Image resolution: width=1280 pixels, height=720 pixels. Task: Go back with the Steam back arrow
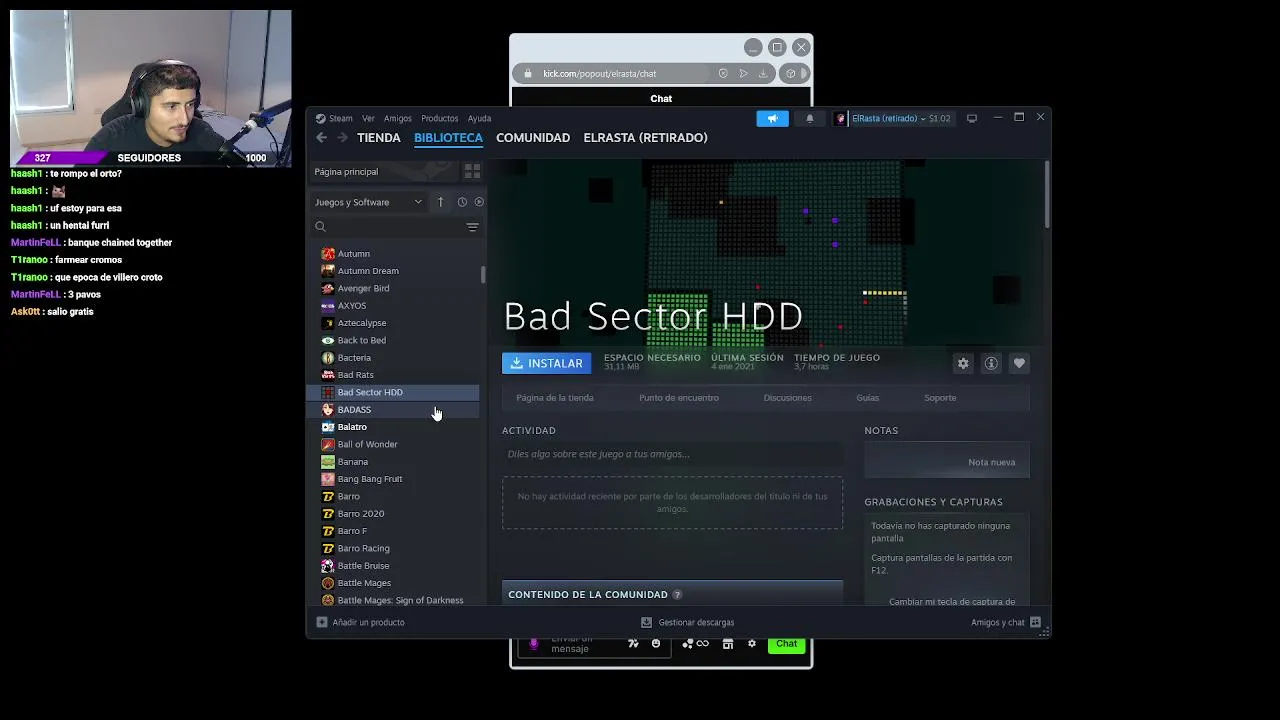[321, 138]
